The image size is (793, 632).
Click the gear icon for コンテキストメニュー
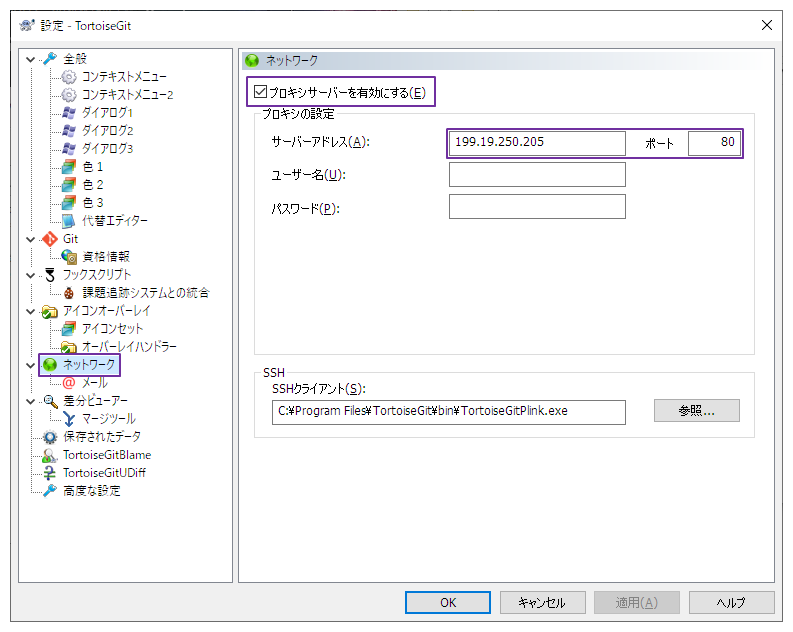point(69,77)
